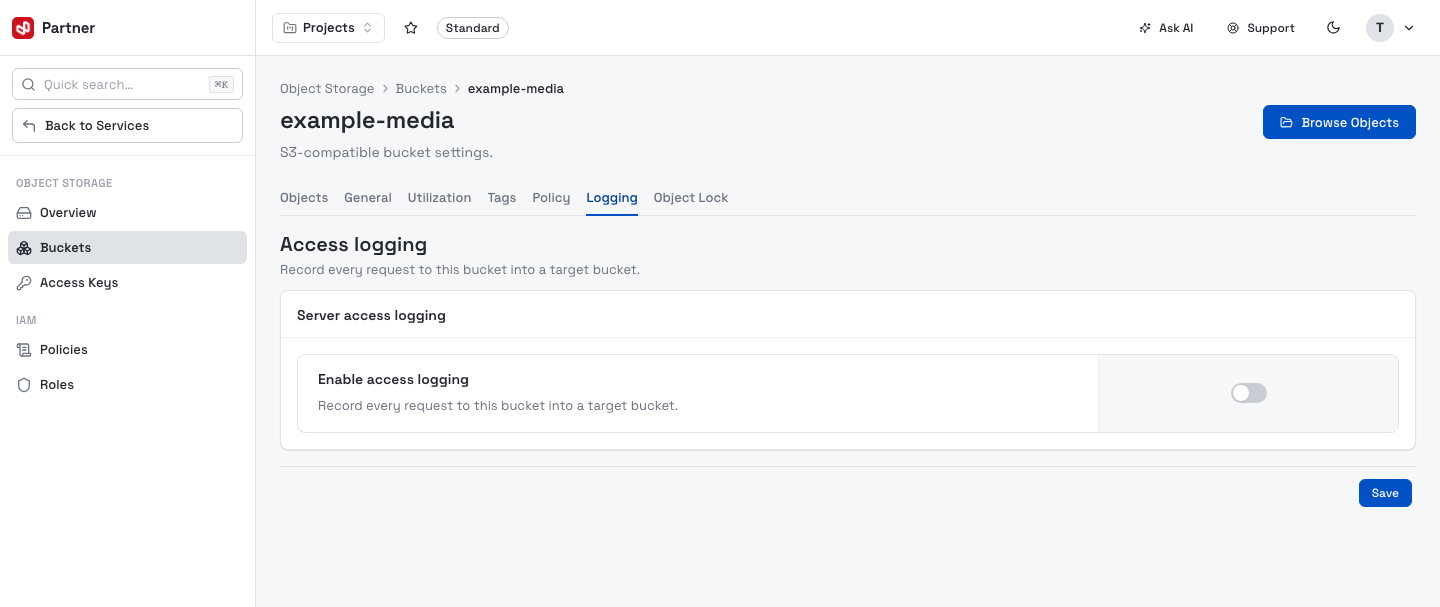1440x607 pixels.
Task: Go to Access Keys key icon
Action: click(x=24, y=283)
